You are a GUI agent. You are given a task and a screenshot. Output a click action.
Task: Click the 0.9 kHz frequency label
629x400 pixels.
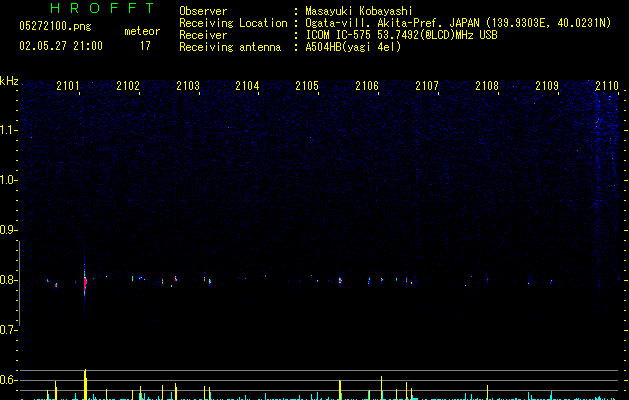pyautogui.click(x=9, y=230)
